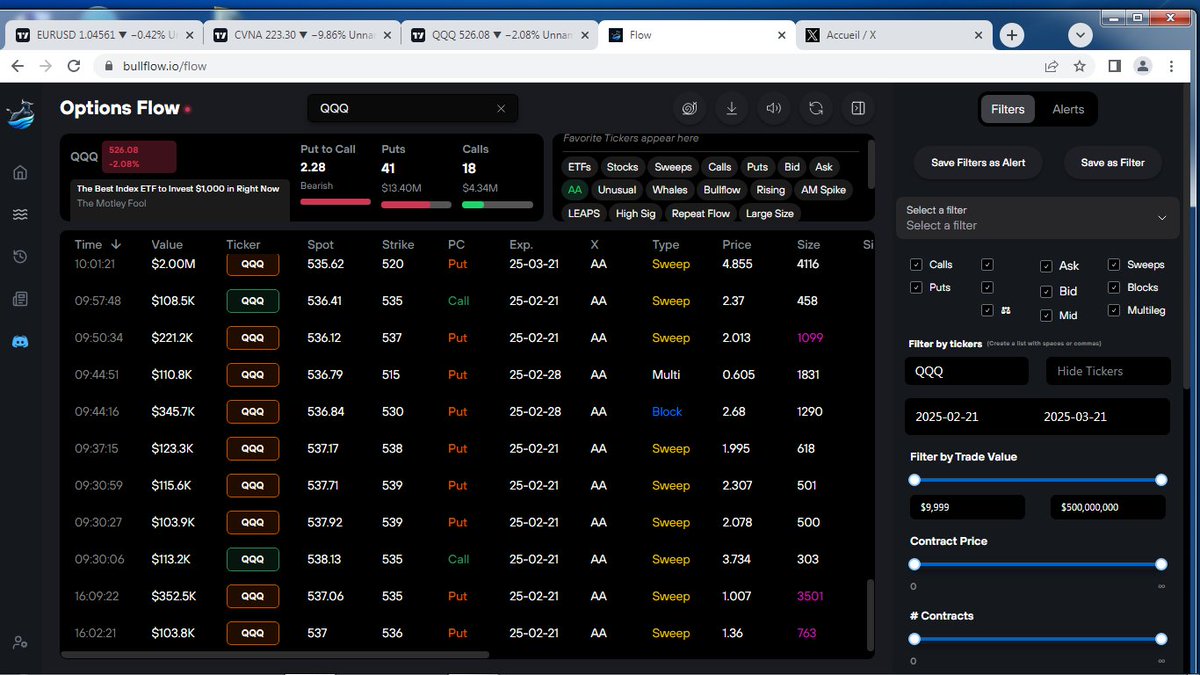Click Save as Filter button
1200x675 pixels.
click(1113, 162)
